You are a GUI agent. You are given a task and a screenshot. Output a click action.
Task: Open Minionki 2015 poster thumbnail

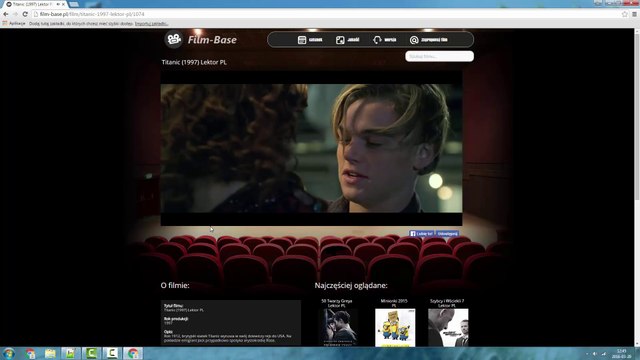(395, 328)
